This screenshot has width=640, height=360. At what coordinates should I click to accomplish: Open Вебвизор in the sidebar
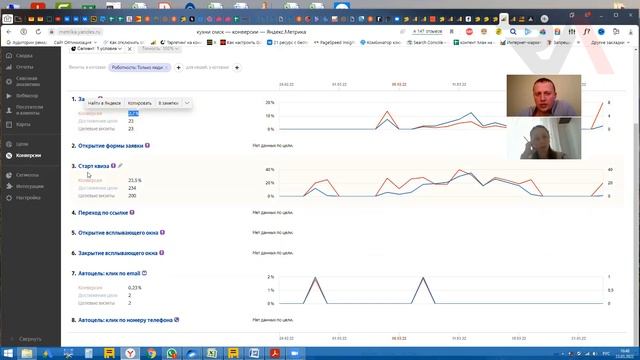(27, 96)
